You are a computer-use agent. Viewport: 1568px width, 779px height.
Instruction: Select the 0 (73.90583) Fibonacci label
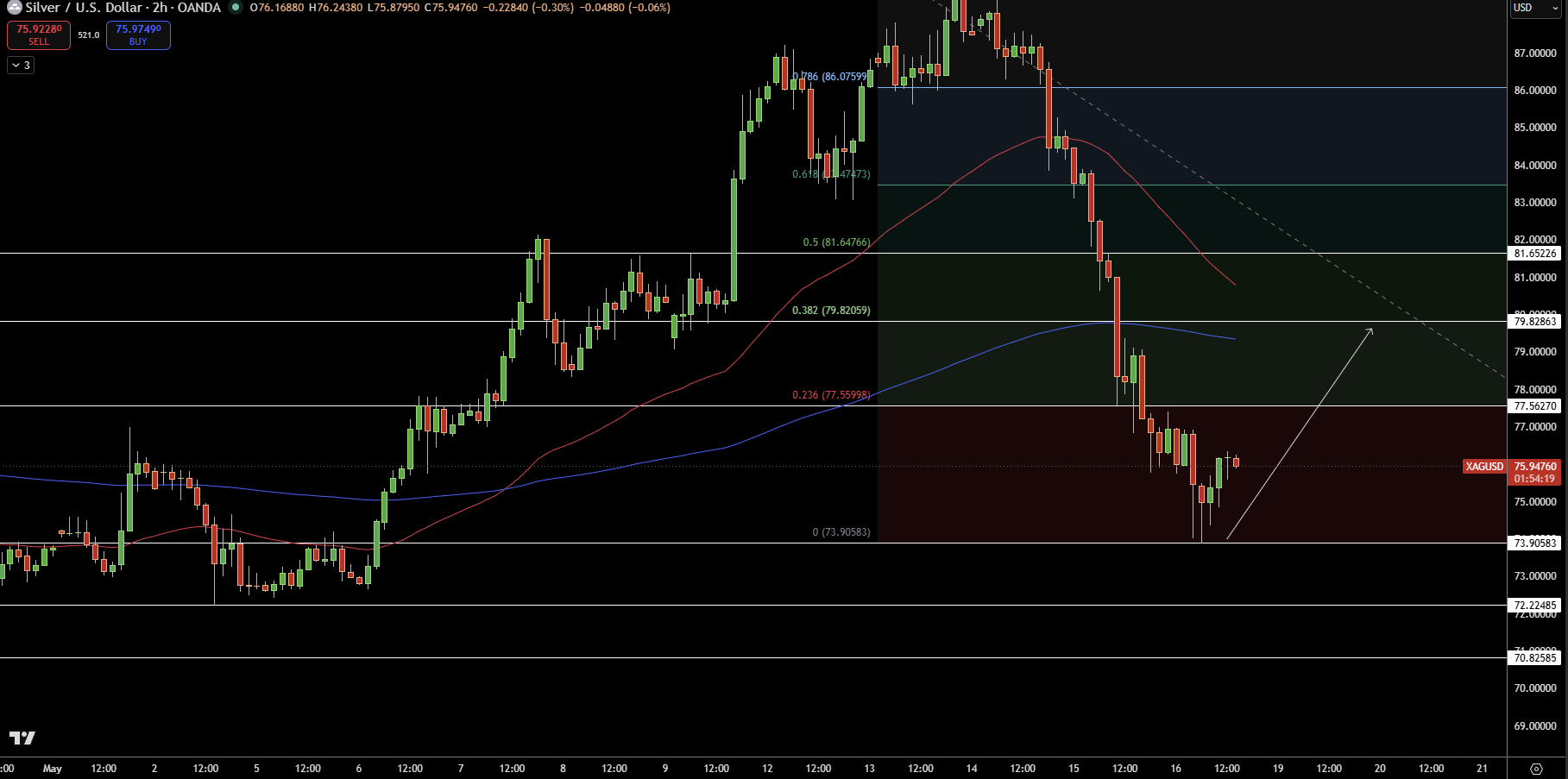[x=841, y=532]
